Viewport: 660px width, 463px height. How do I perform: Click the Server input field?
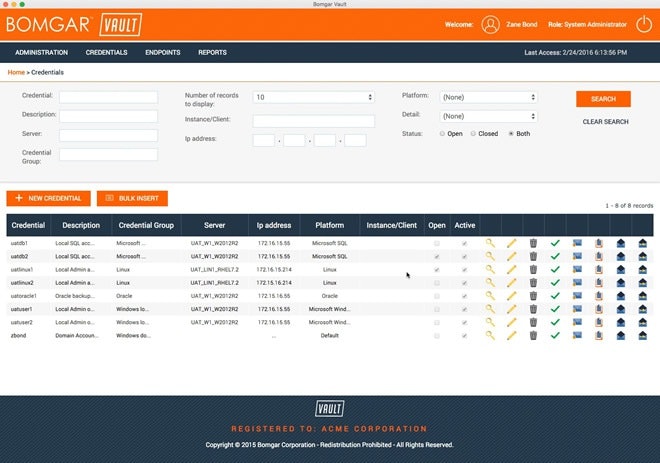tap(109, 135)
